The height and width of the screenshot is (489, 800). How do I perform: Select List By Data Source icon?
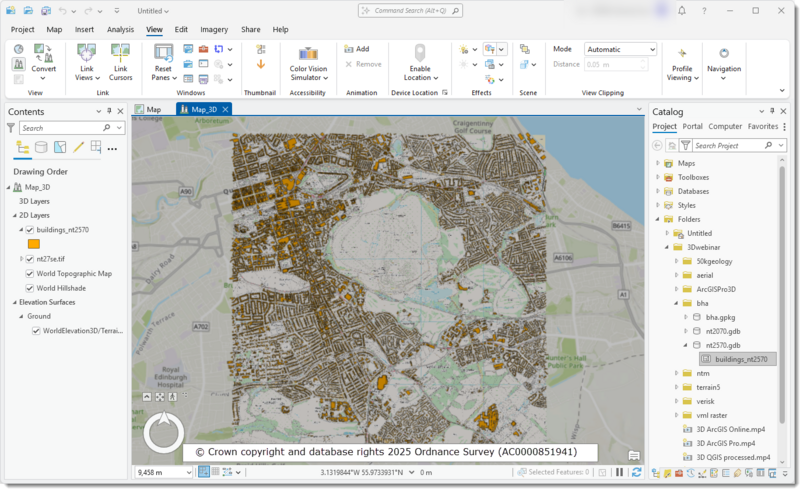click(x=41, y=148)
